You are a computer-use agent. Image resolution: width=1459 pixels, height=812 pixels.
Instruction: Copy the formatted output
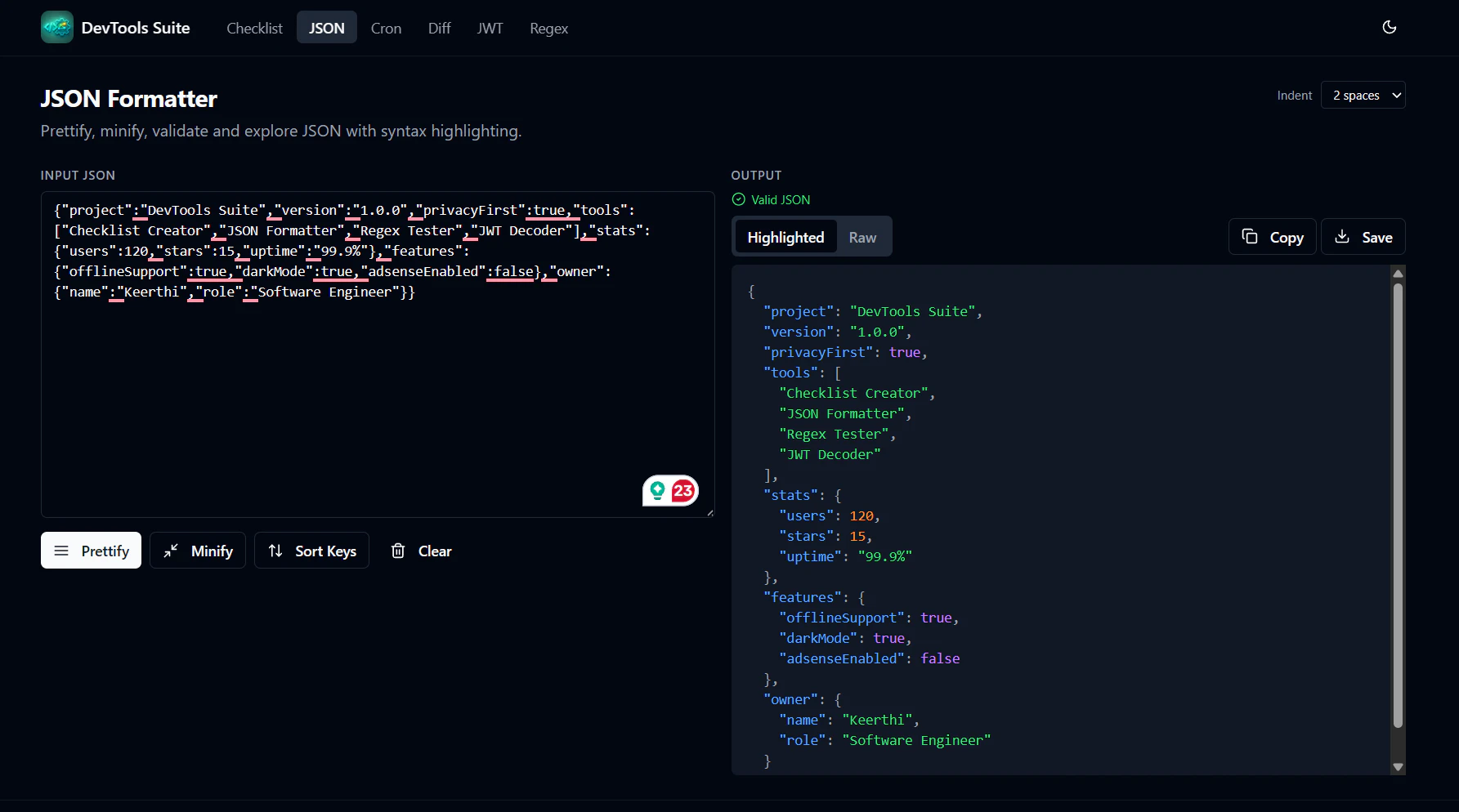[1272, 237]
